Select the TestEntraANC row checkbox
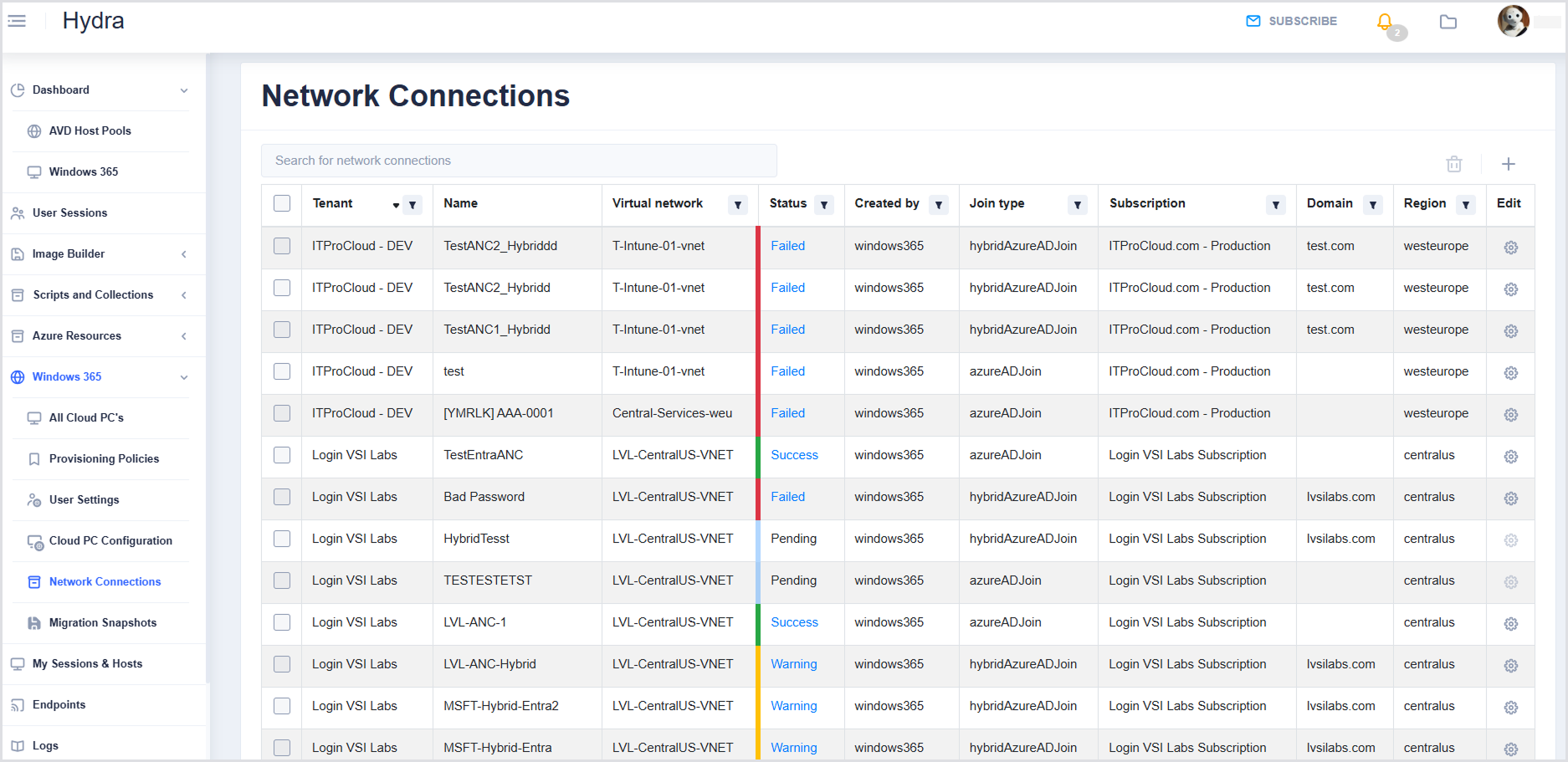 coord(282,455)
